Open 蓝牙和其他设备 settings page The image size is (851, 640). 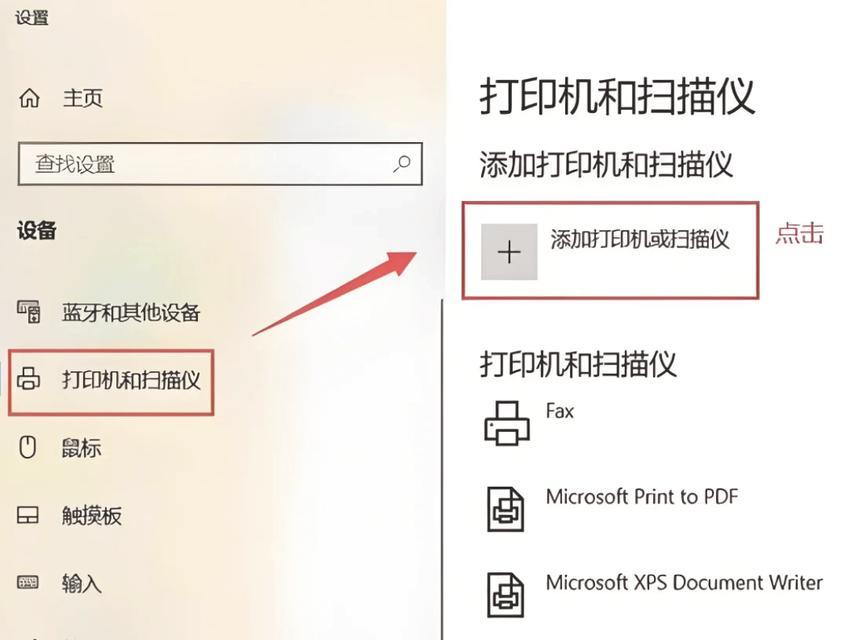click(131, 313)
